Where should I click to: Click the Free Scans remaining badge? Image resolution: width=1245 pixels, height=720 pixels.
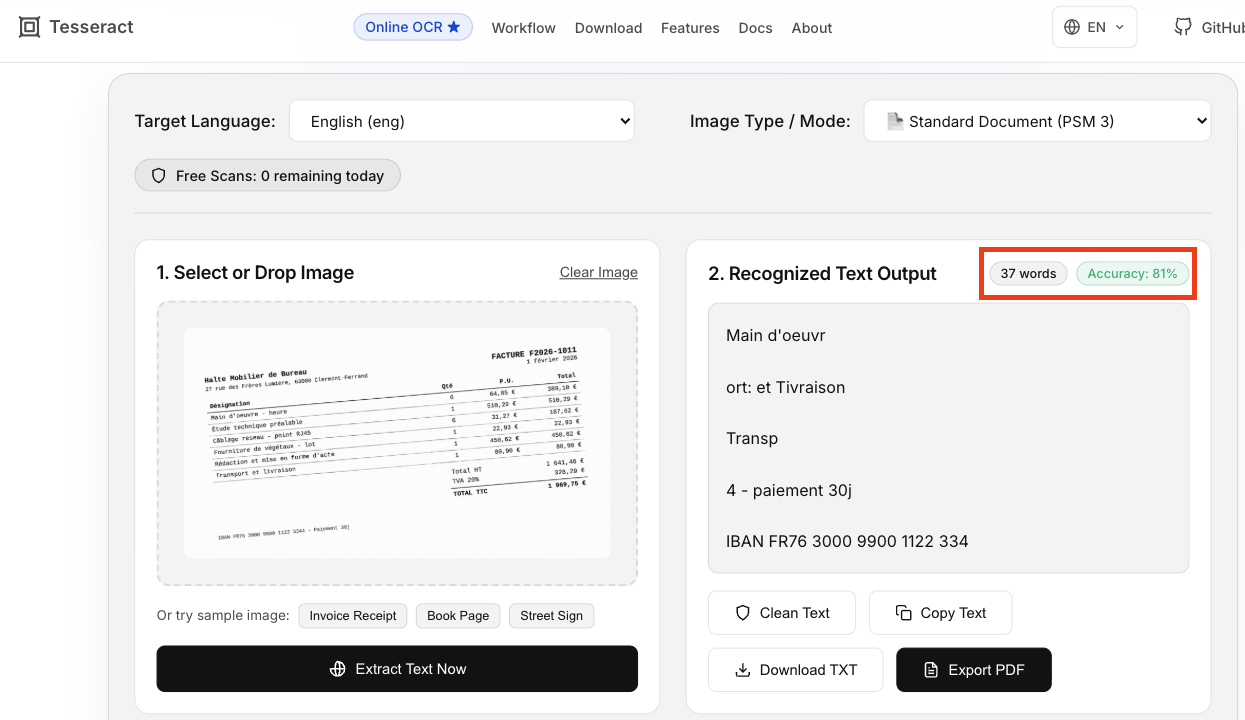[267, 175]
